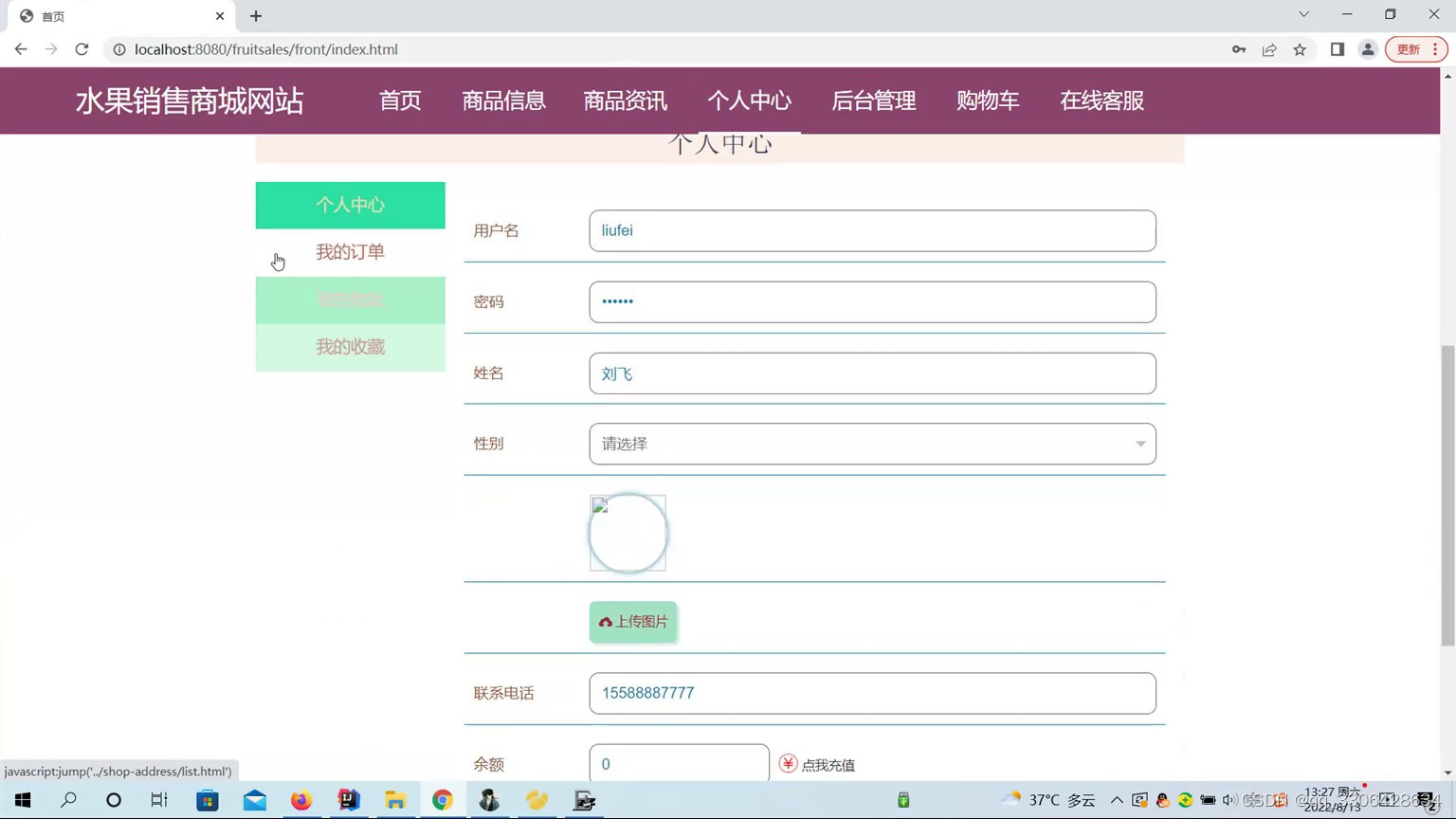Open the Chrome profile avatar
The height and width of the screenshot is (819, 1456).
pos(1368,49)
